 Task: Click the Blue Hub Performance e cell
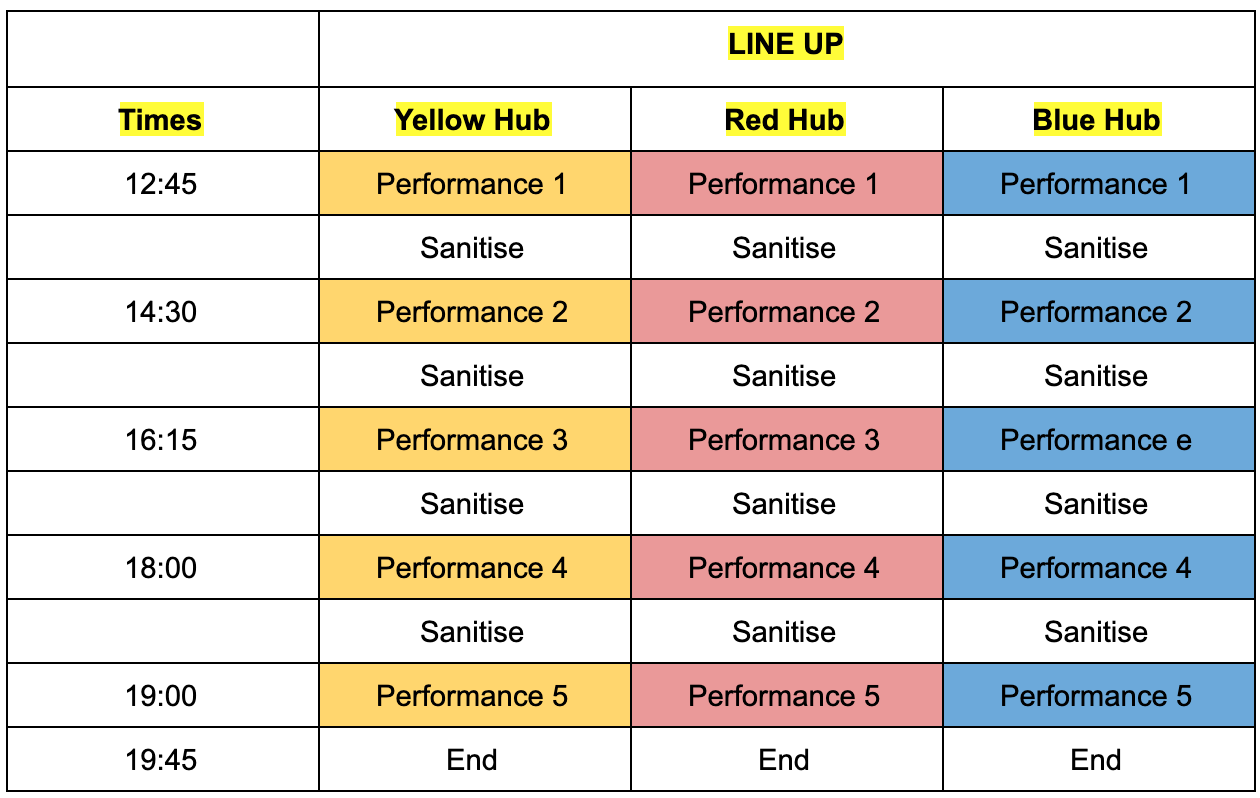[1098, 439]
